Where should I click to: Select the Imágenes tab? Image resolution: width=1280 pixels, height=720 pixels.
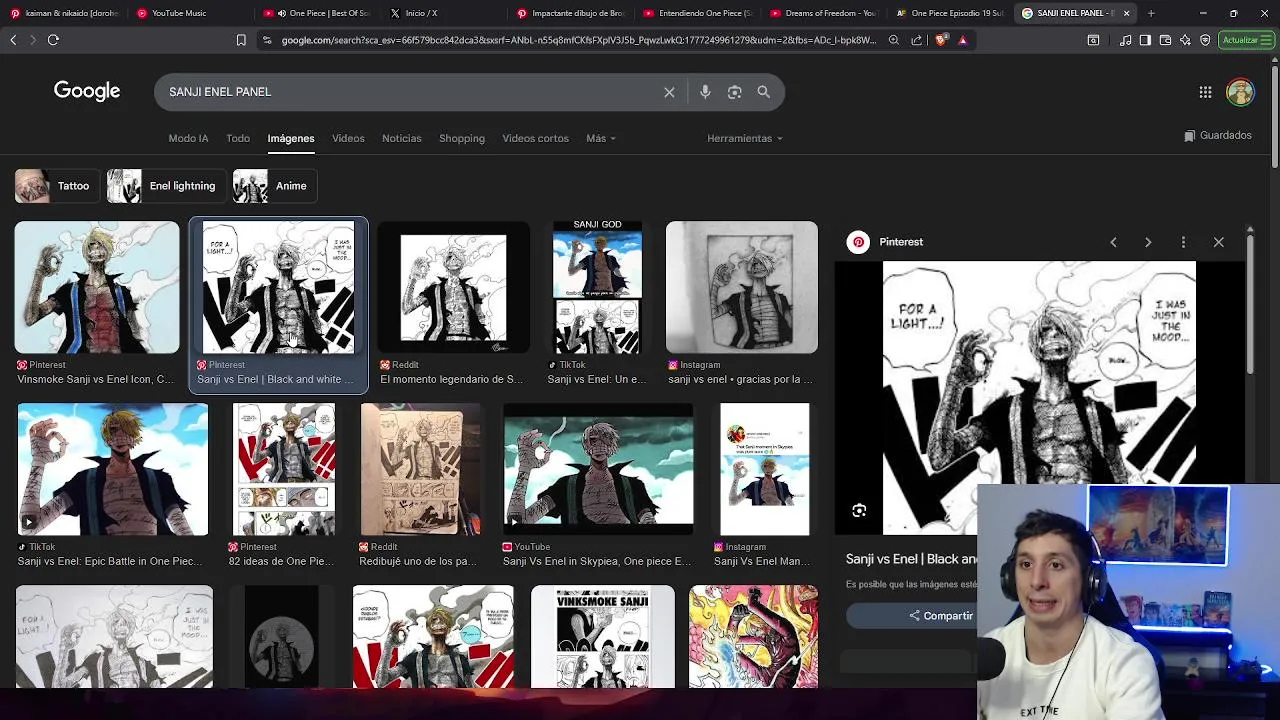point(291,138)
